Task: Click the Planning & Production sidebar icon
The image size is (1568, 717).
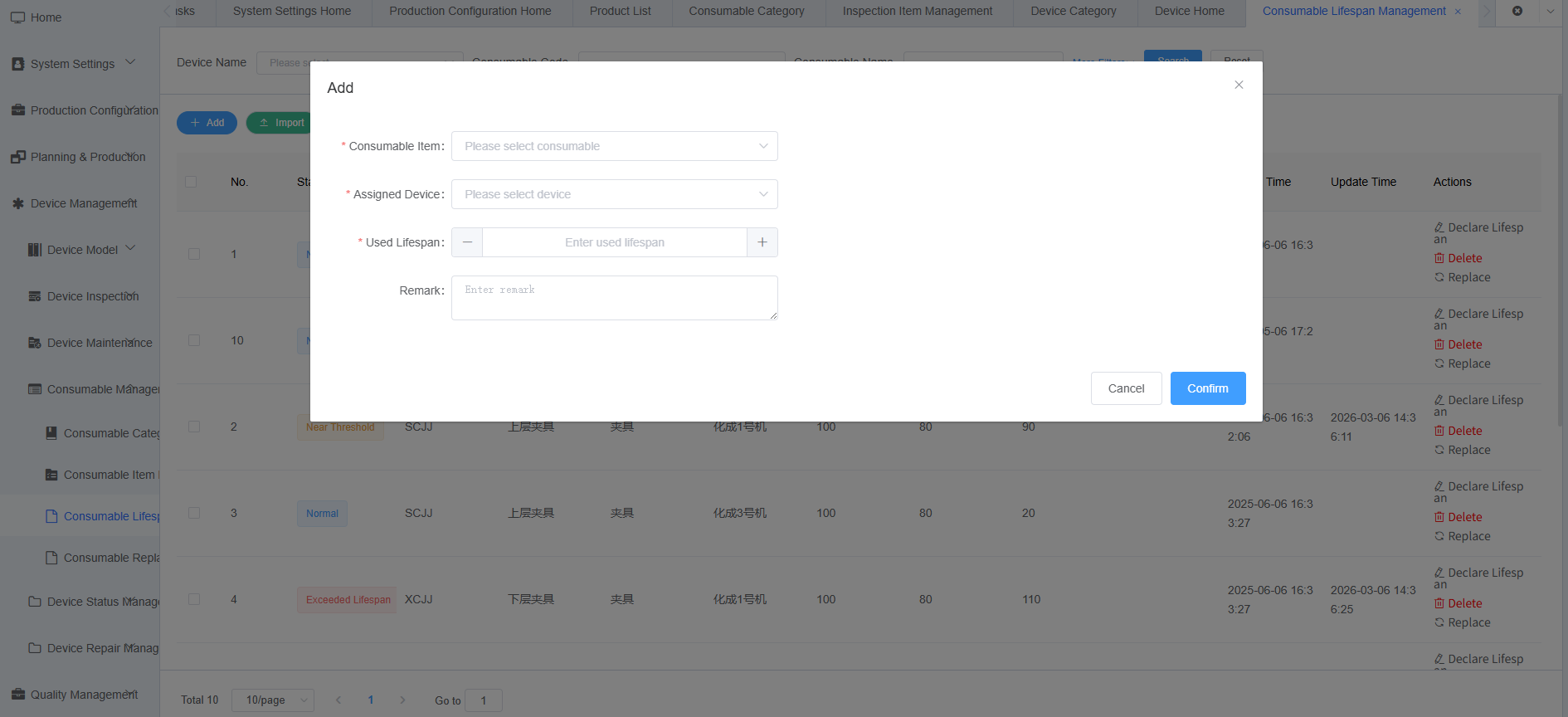Action: [17, 157]
